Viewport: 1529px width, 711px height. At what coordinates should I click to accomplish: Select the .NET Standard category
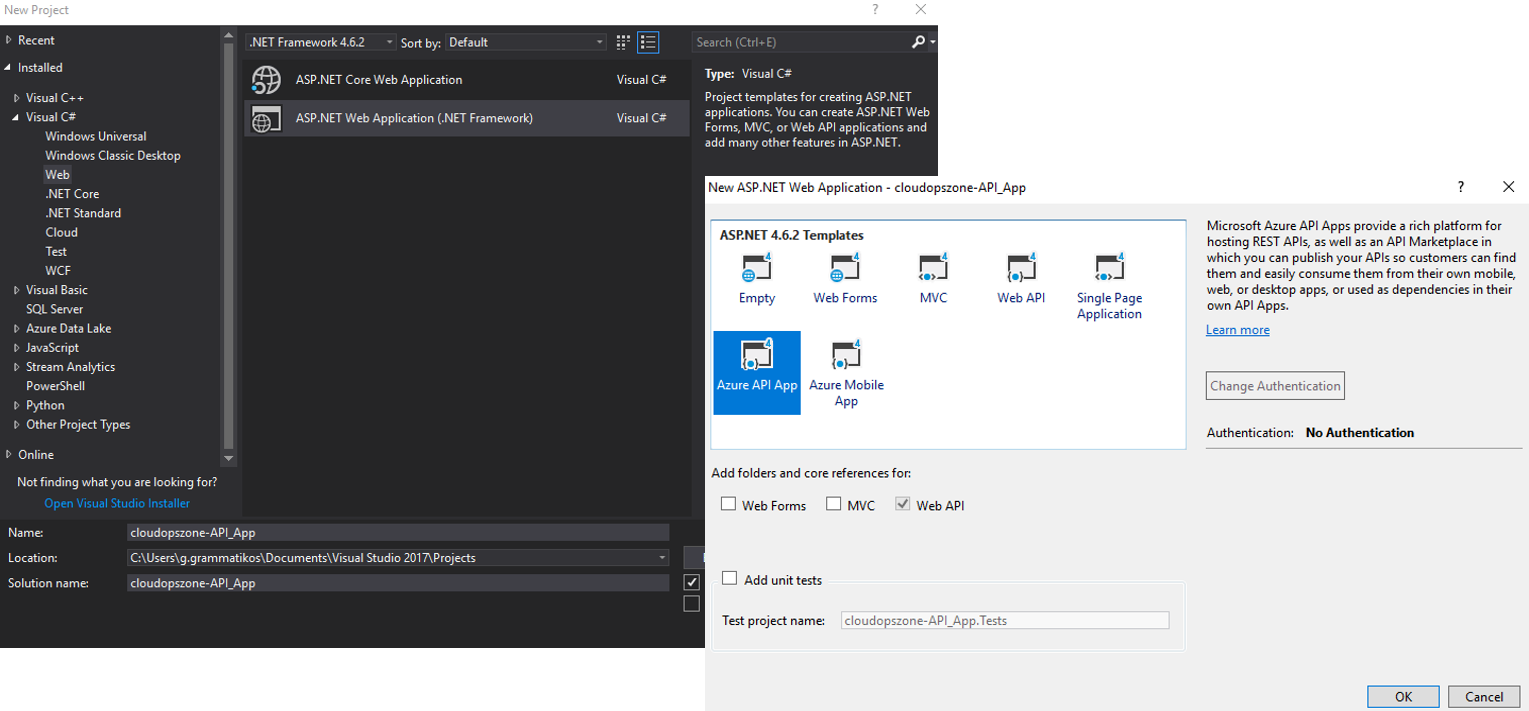83,213
